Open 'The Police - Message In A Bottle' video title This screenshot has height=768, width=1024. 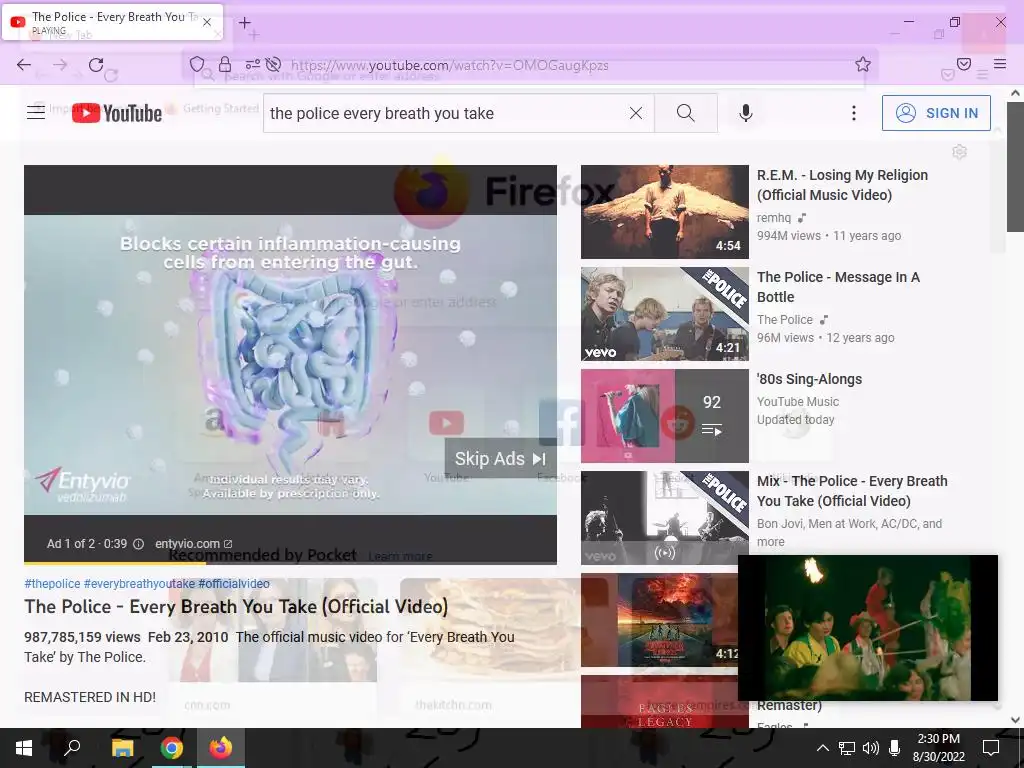coord(839,287)
